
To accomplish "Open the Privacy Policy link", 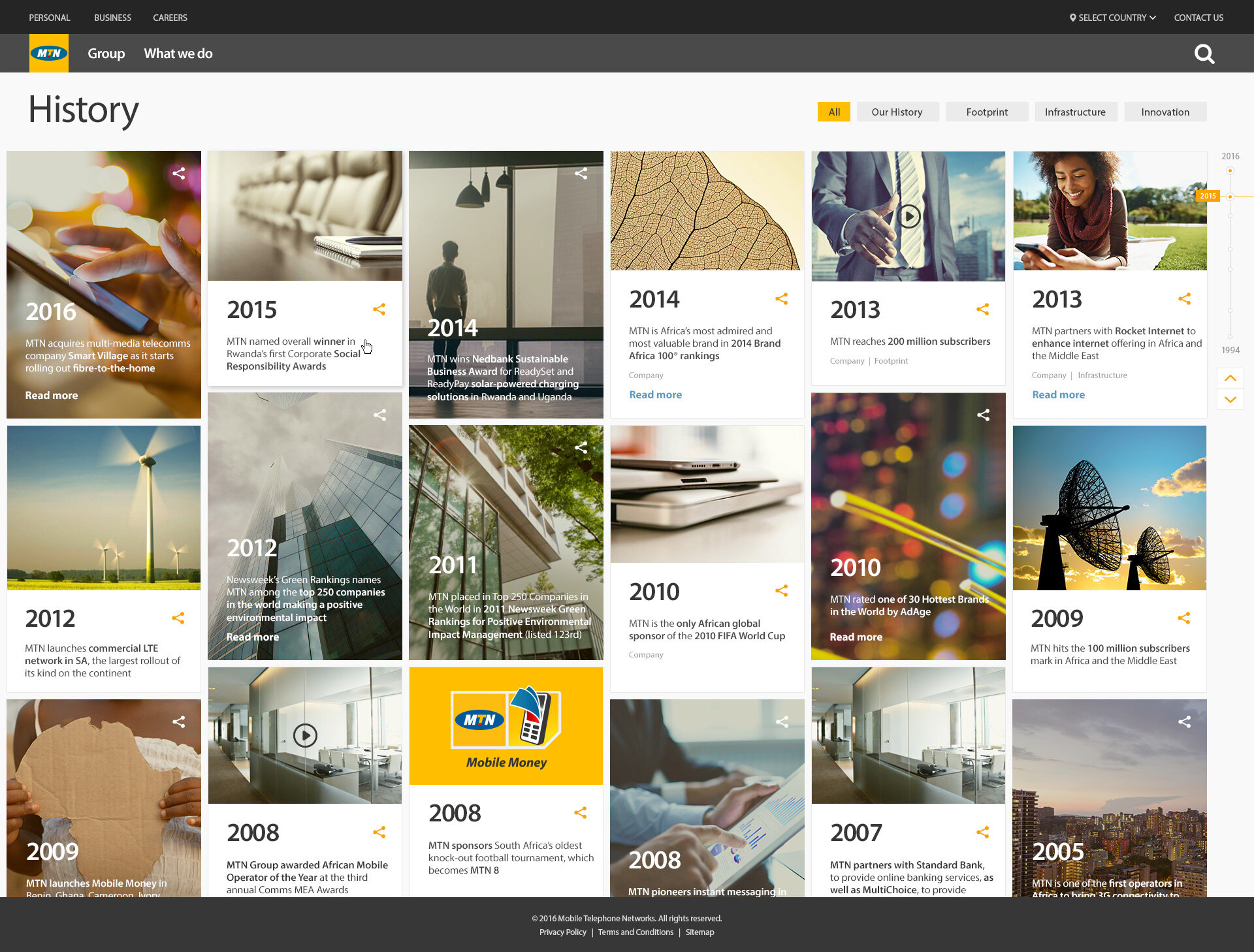I will point(562,932).
